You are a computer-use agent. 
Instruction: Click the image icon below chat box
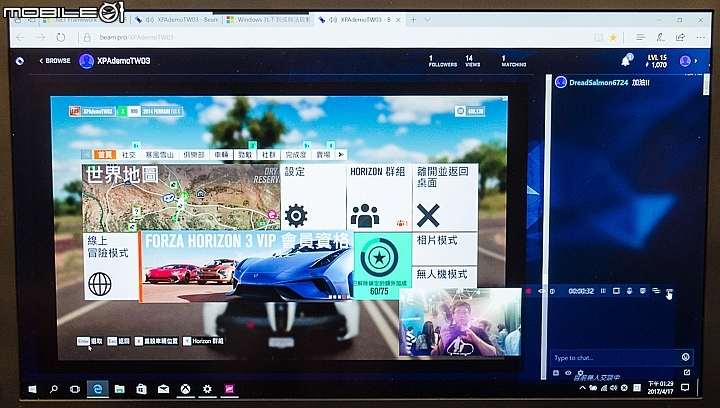point(556,373)
